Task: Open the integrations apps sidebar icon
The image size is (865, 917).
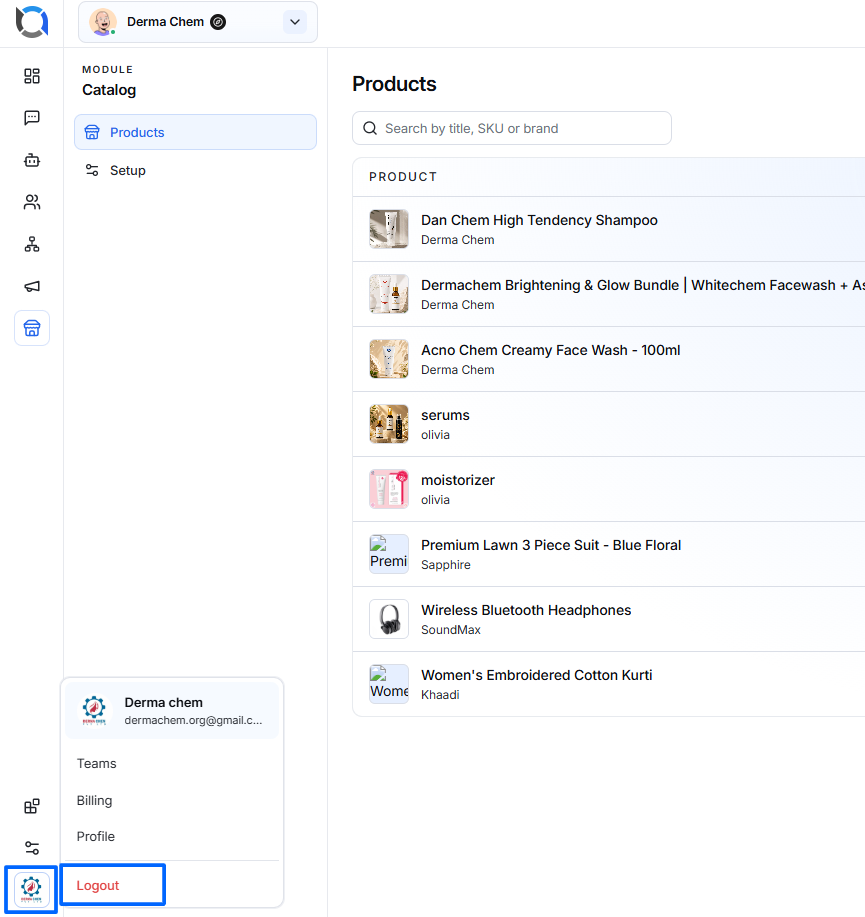Action: [x=32, y=806]
